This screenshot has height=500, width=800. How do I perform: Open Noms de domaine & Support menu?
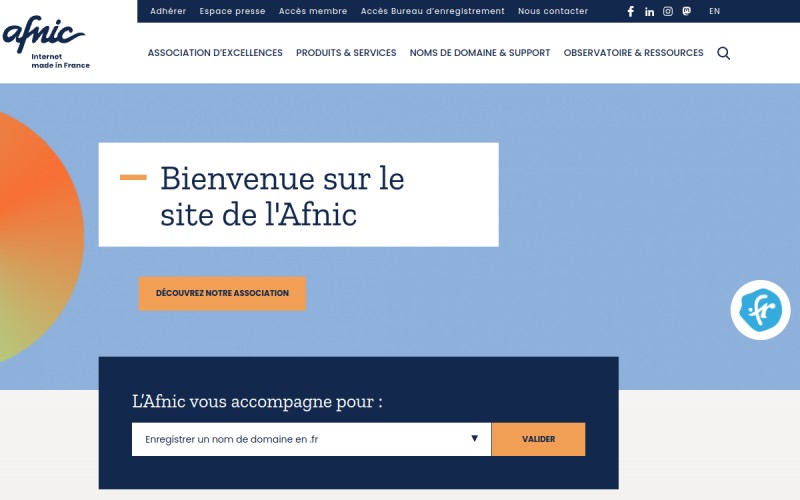tap(480, 53)
